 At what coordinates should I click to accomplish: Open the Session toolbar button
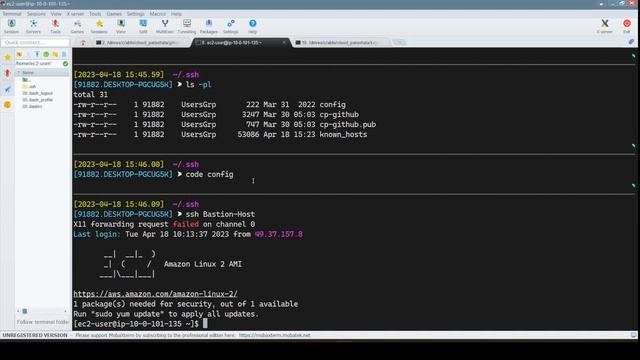pyautogui.click(x=11, y=26)
